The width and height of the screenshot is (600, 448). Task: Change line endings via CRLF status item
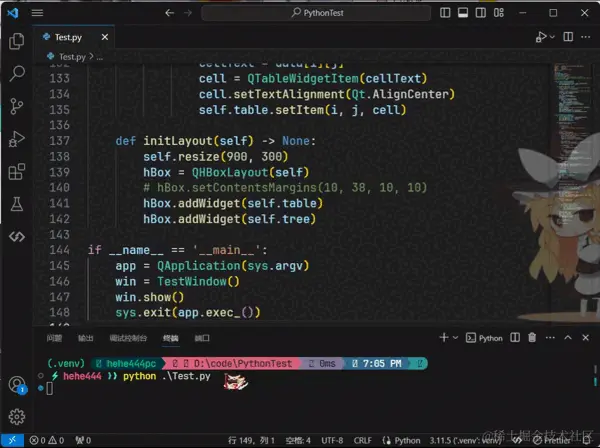(x=362, y=440)
